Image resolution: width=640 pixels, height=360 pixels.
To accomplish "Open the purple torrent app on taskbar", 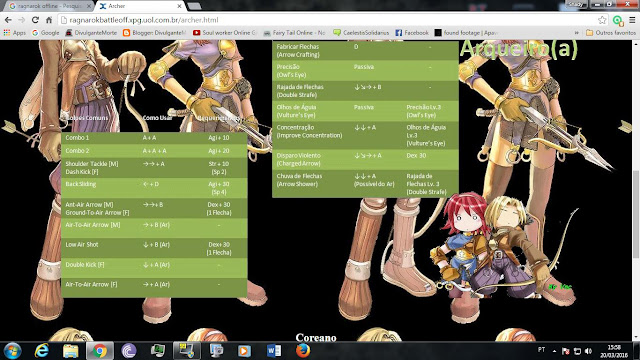I will [x=129, y=351].
